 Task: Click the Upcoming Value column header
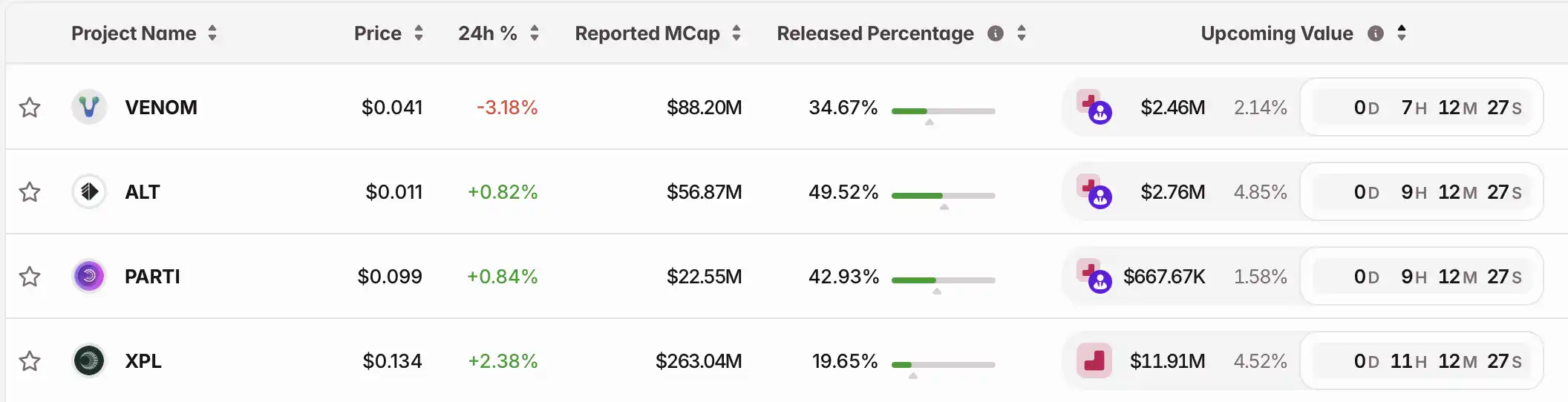point(1276,33)
